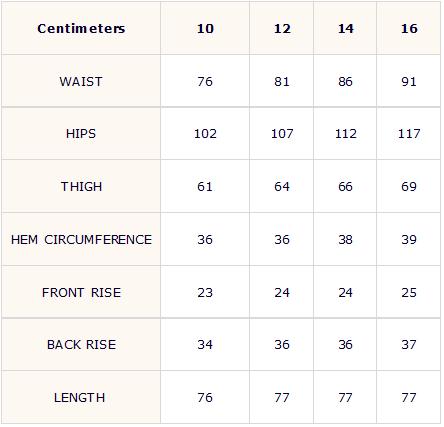Click the FRONT RISE row label

(x=81, y=292)
